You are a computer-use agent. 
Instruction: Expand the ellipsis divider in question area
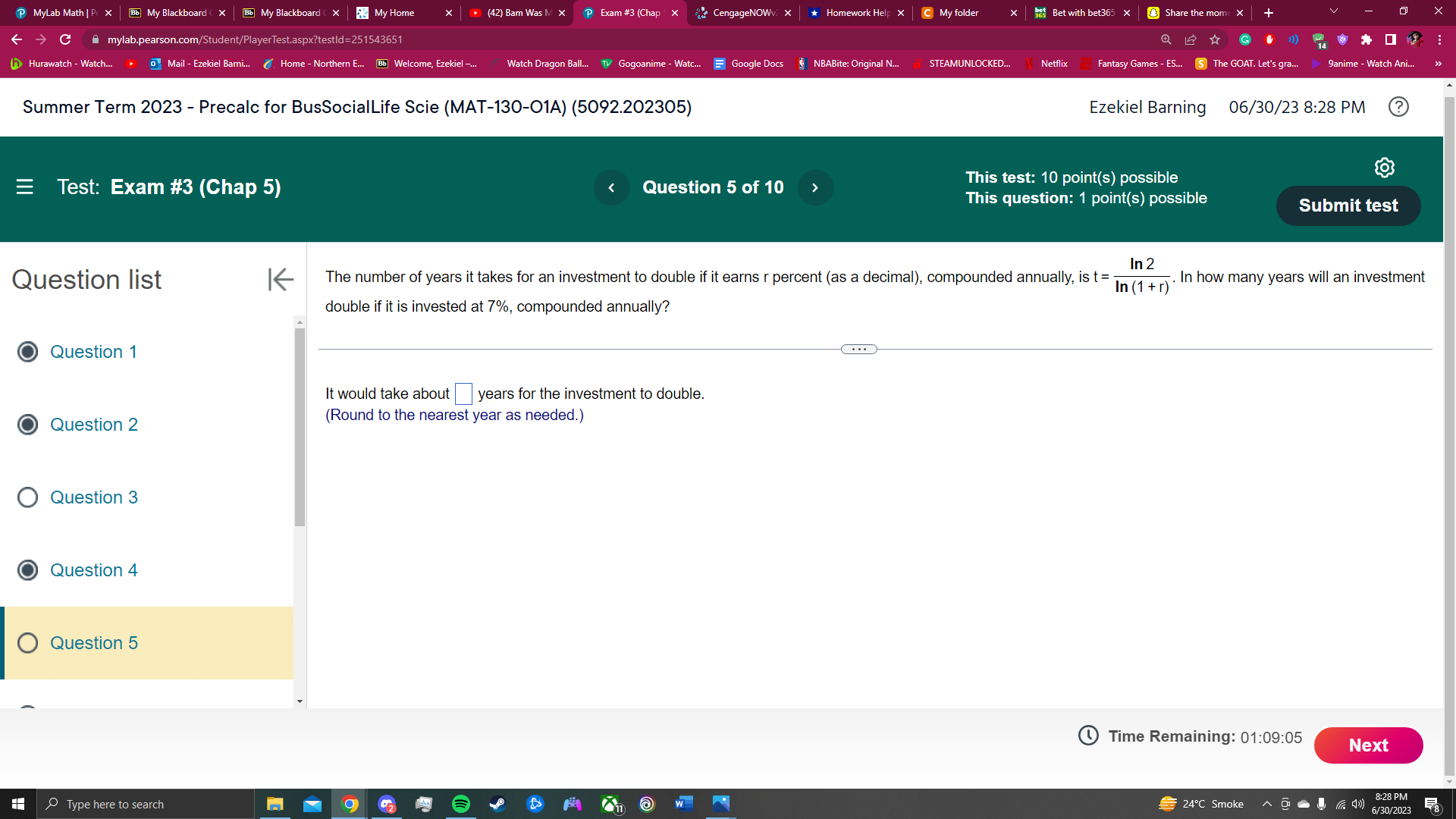tap(858, 350)
